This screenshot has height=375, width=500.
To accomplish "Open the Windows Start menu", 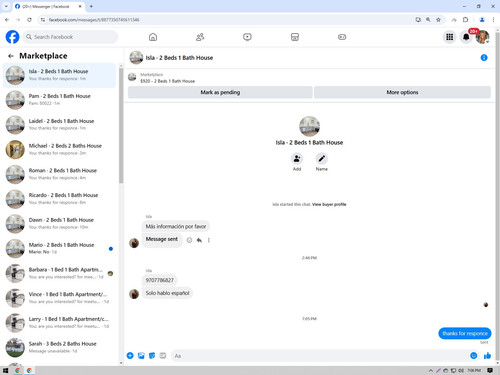I will click(5, 370).
